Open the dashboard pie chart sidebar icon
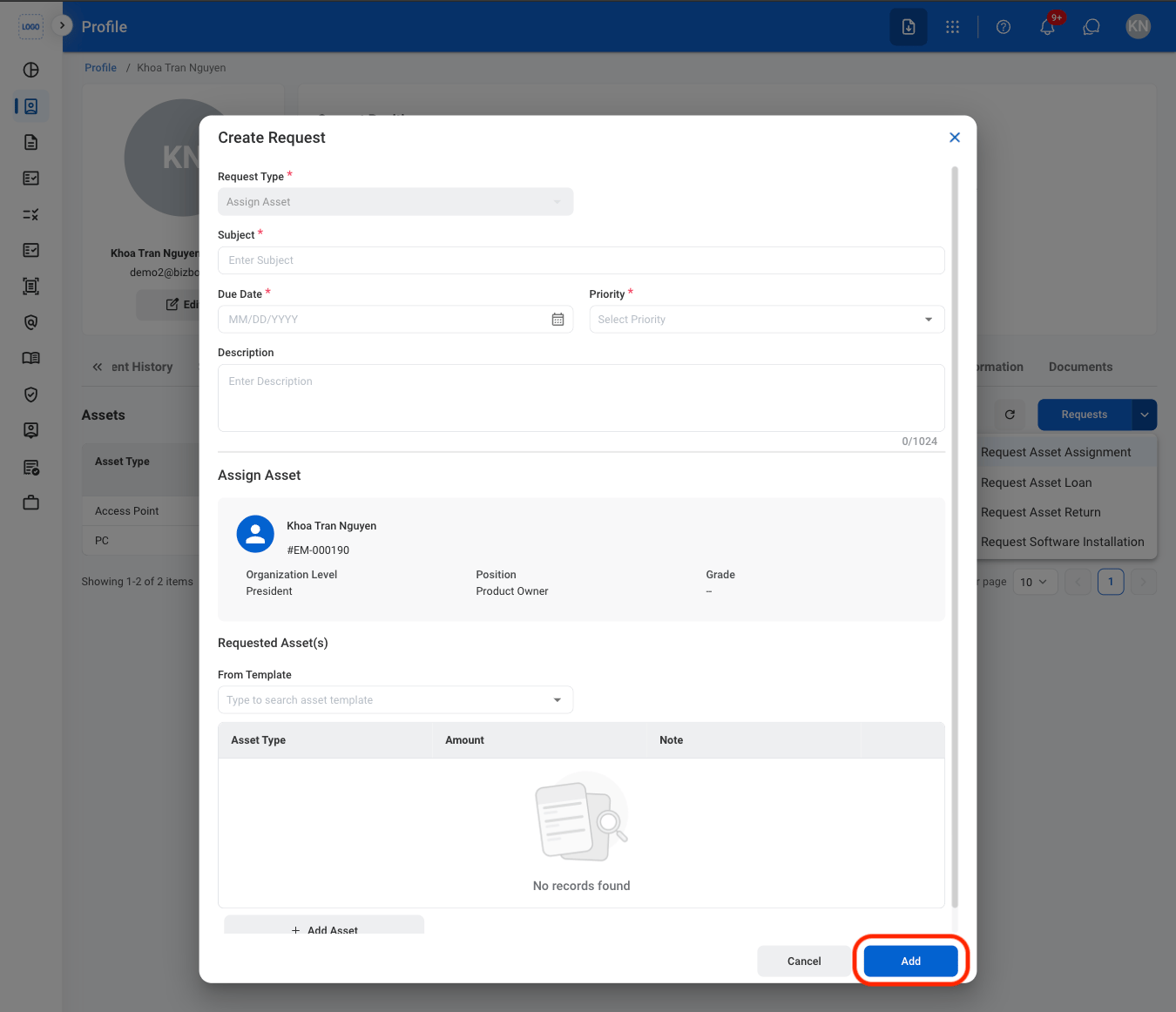Image resolution: width=1176 pixels, height=1012 pixels. 31,70
